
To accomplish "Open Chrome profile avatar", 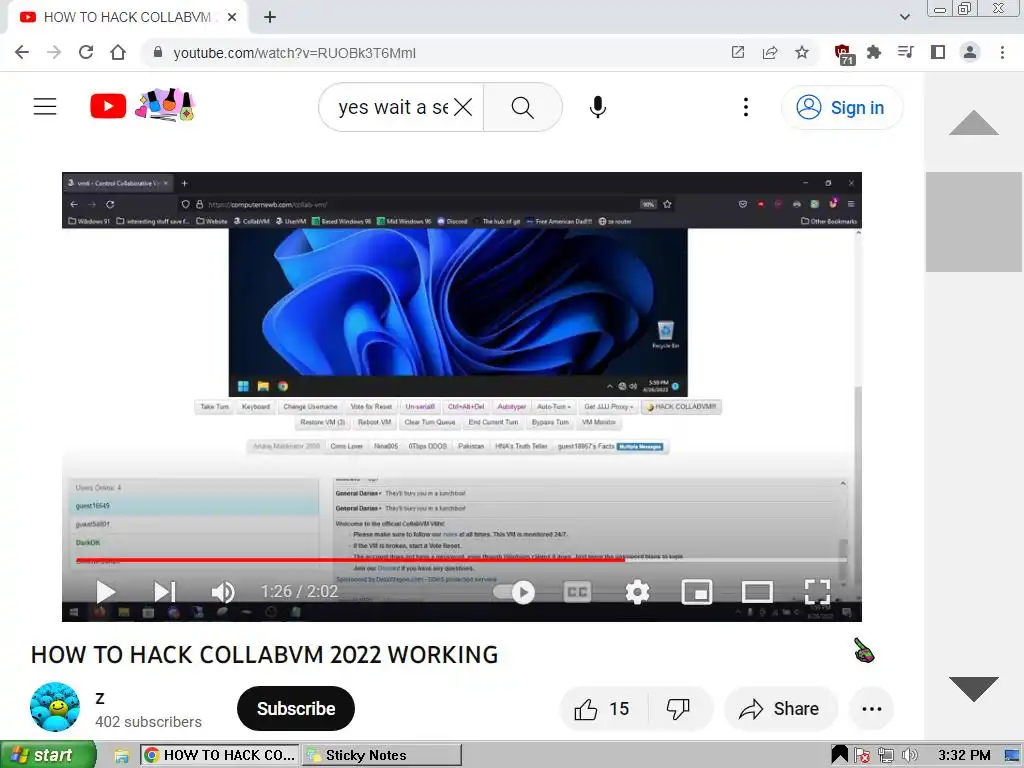I will tap(970, 52).
